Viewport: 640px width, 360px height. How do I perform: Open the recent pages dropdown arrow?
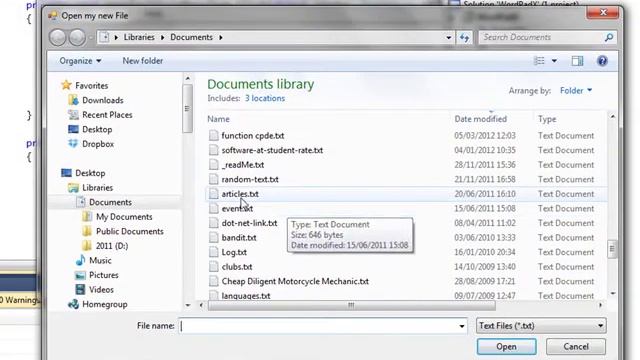pos(91,38)
